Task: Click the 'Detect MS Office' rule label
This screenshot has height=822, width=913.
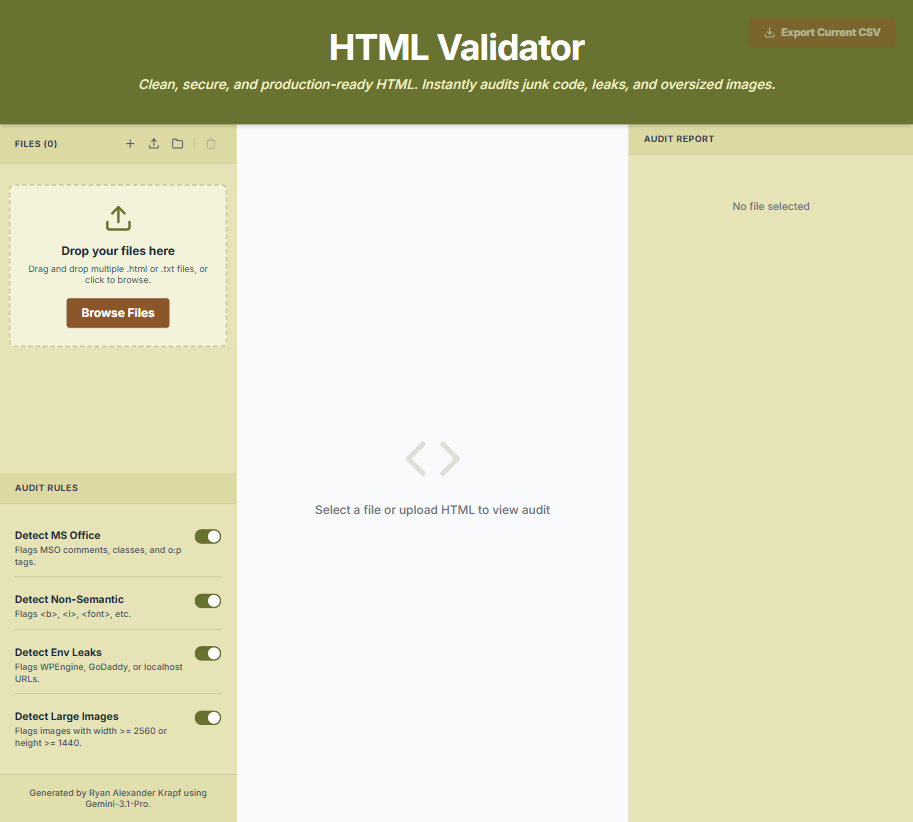Action: click(x=58, y=535)
